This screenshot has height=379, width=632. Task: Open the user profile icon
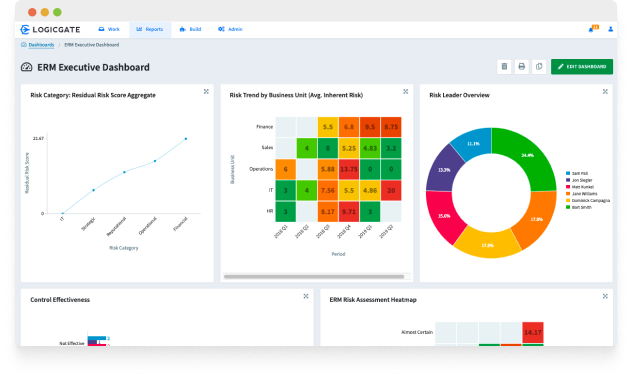point(611,29)
